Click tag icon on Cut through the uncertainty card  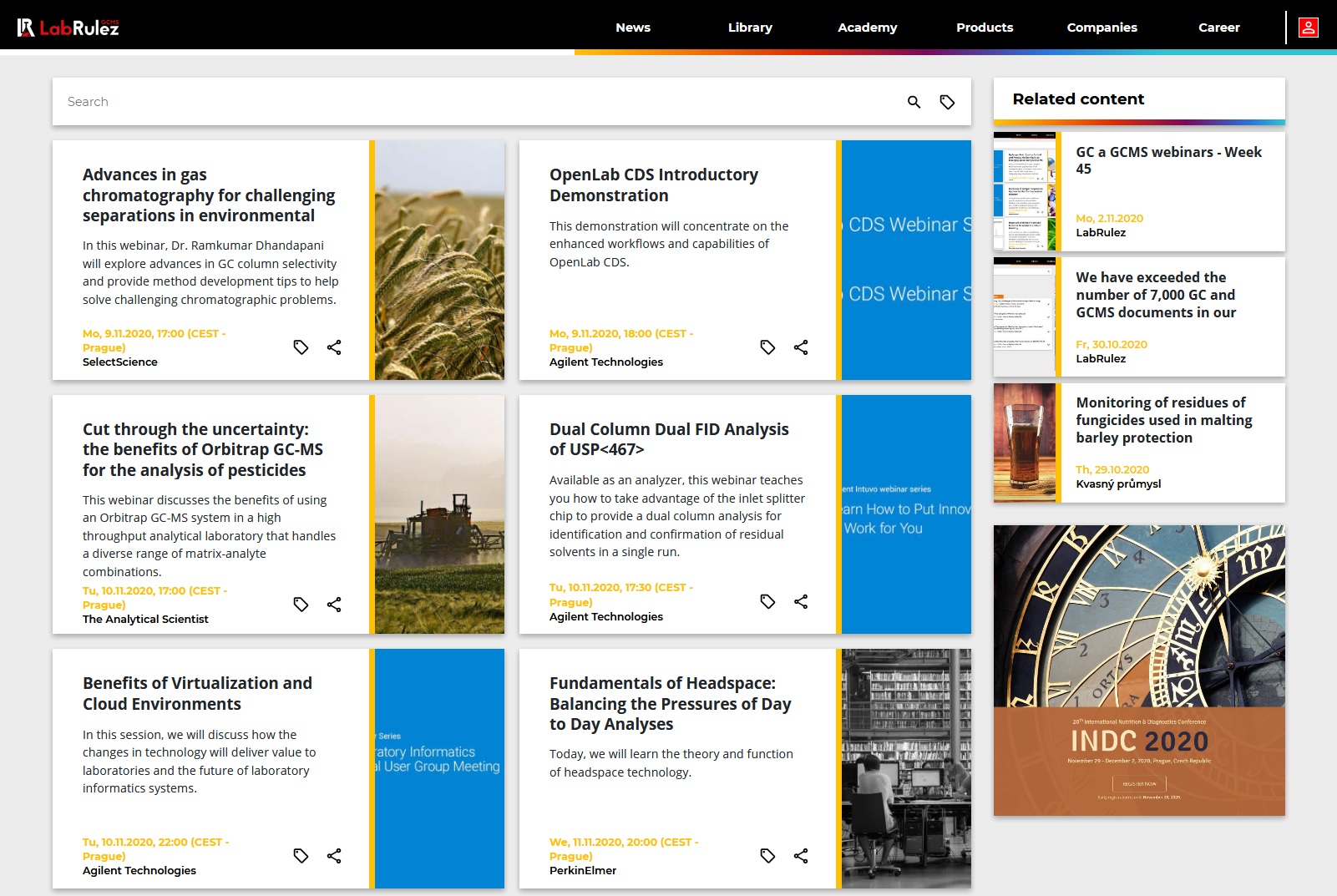tap(301, 605)
